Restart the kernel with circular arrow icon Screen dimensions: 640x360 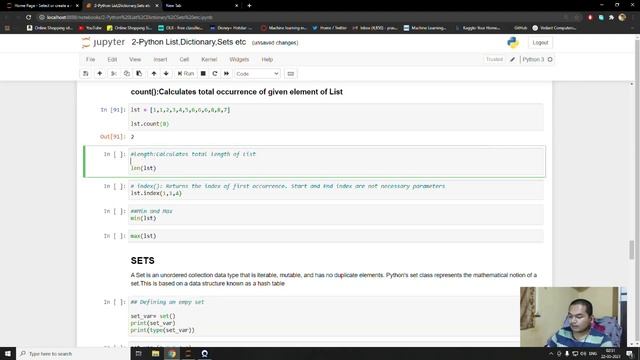(x=215, y=73)
